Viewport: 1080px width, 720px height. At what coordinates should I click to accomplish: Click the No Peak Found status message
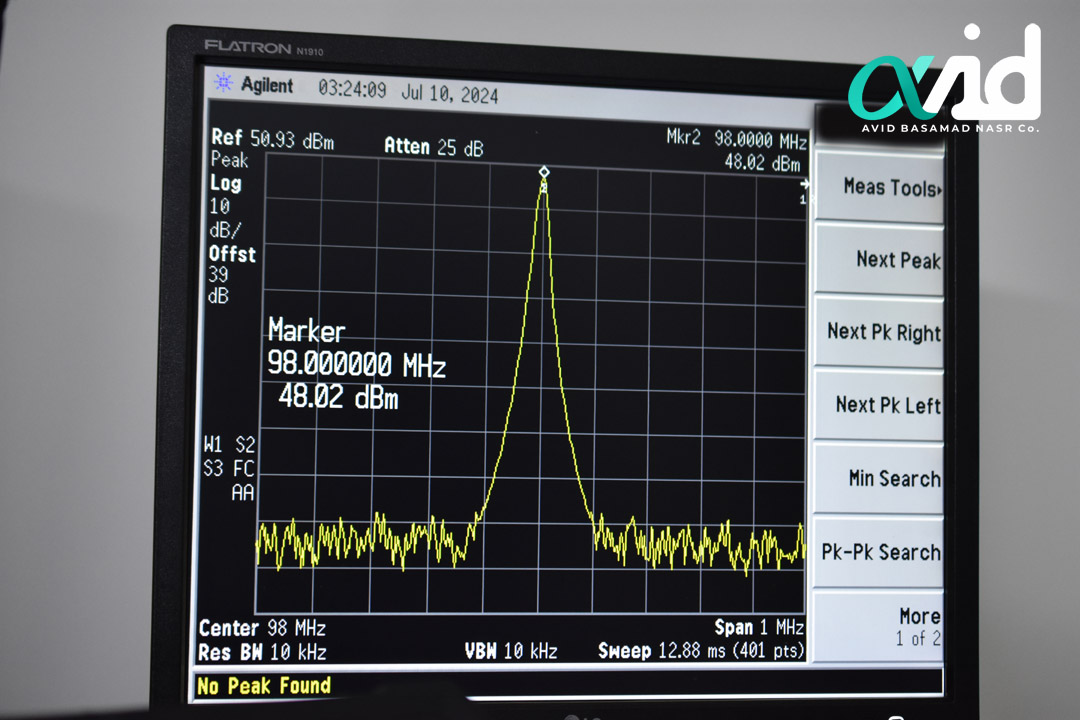(x=264, y=686)
